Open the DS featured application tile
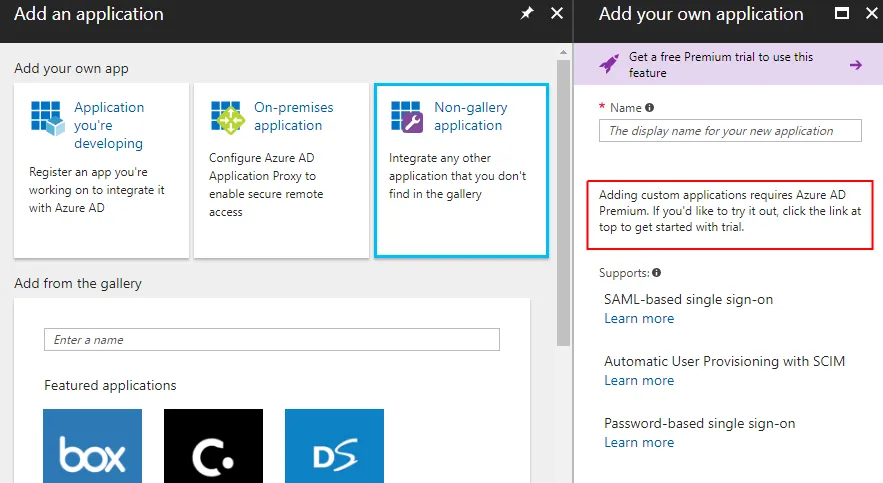This screenshot has width=883, height=483. click(335, 446)
